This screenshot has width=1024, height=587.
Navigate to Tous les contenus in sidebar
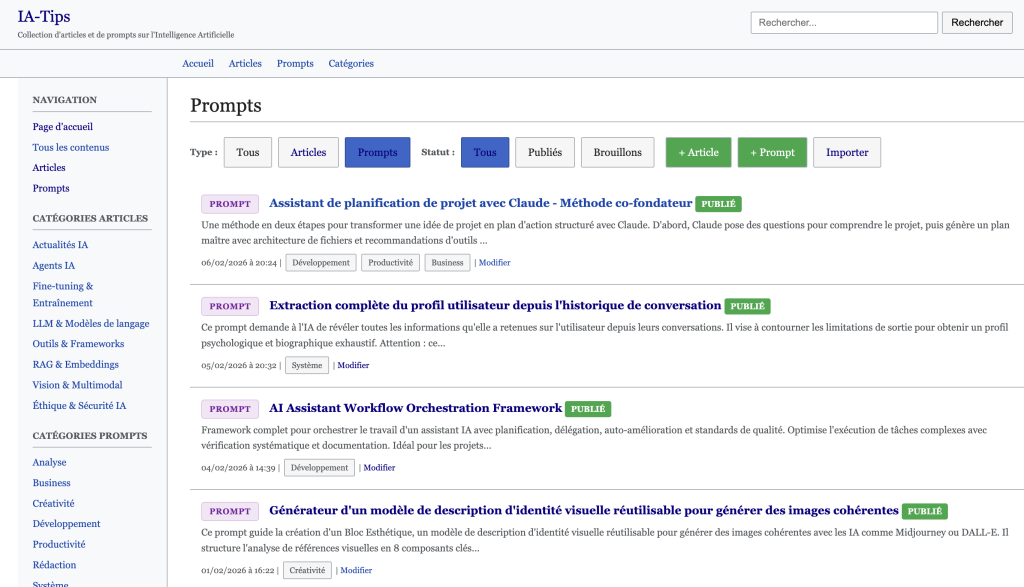click(71, 147)
